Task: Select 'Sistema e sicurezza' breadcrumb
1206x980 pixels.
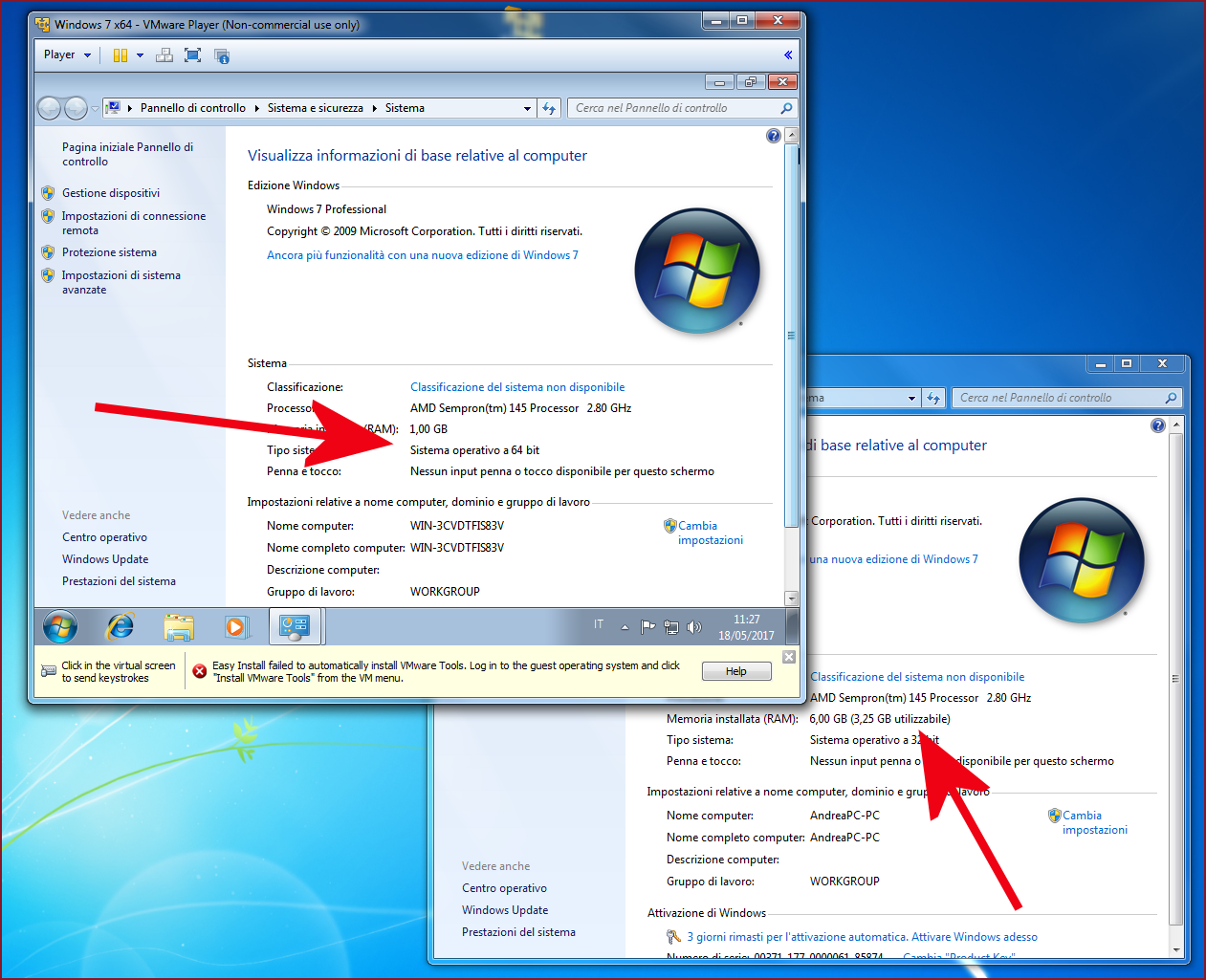Action: click(x=316, y=108)
